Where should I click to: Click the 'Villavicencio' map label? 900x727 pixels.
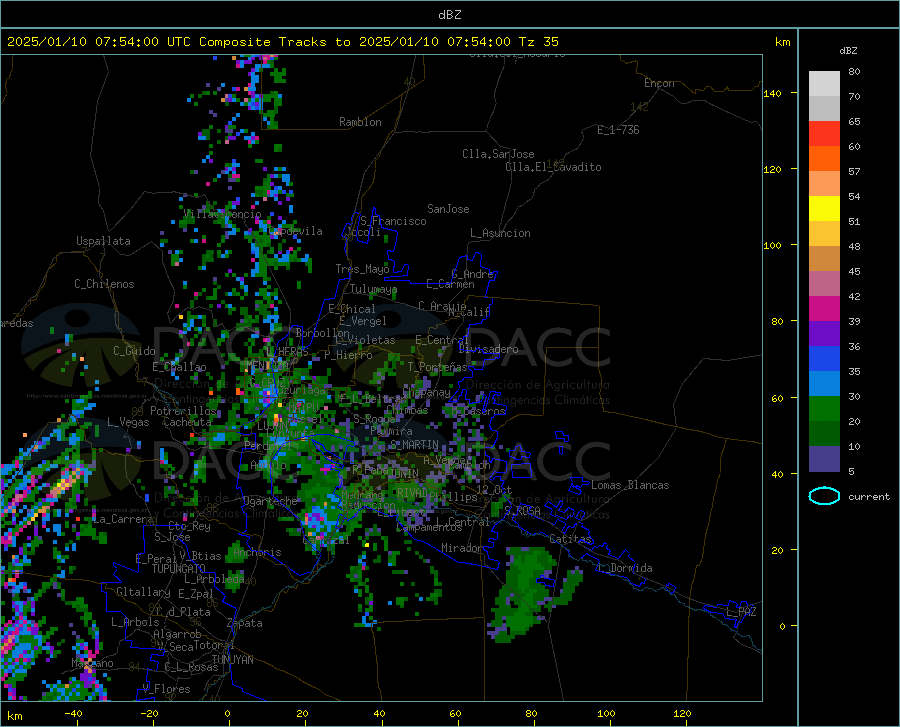click(222, 214)
